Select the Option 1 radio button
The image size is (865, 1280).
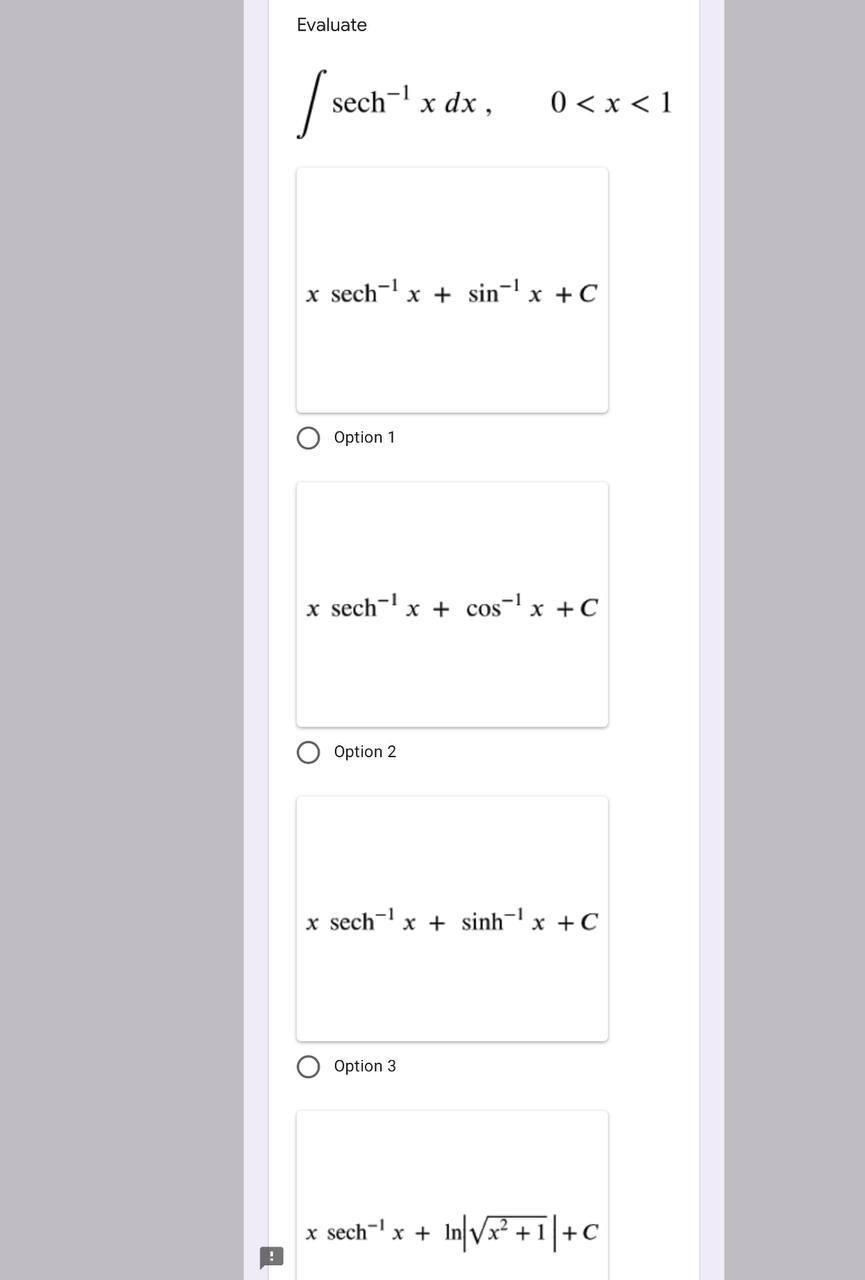[308, 437]
